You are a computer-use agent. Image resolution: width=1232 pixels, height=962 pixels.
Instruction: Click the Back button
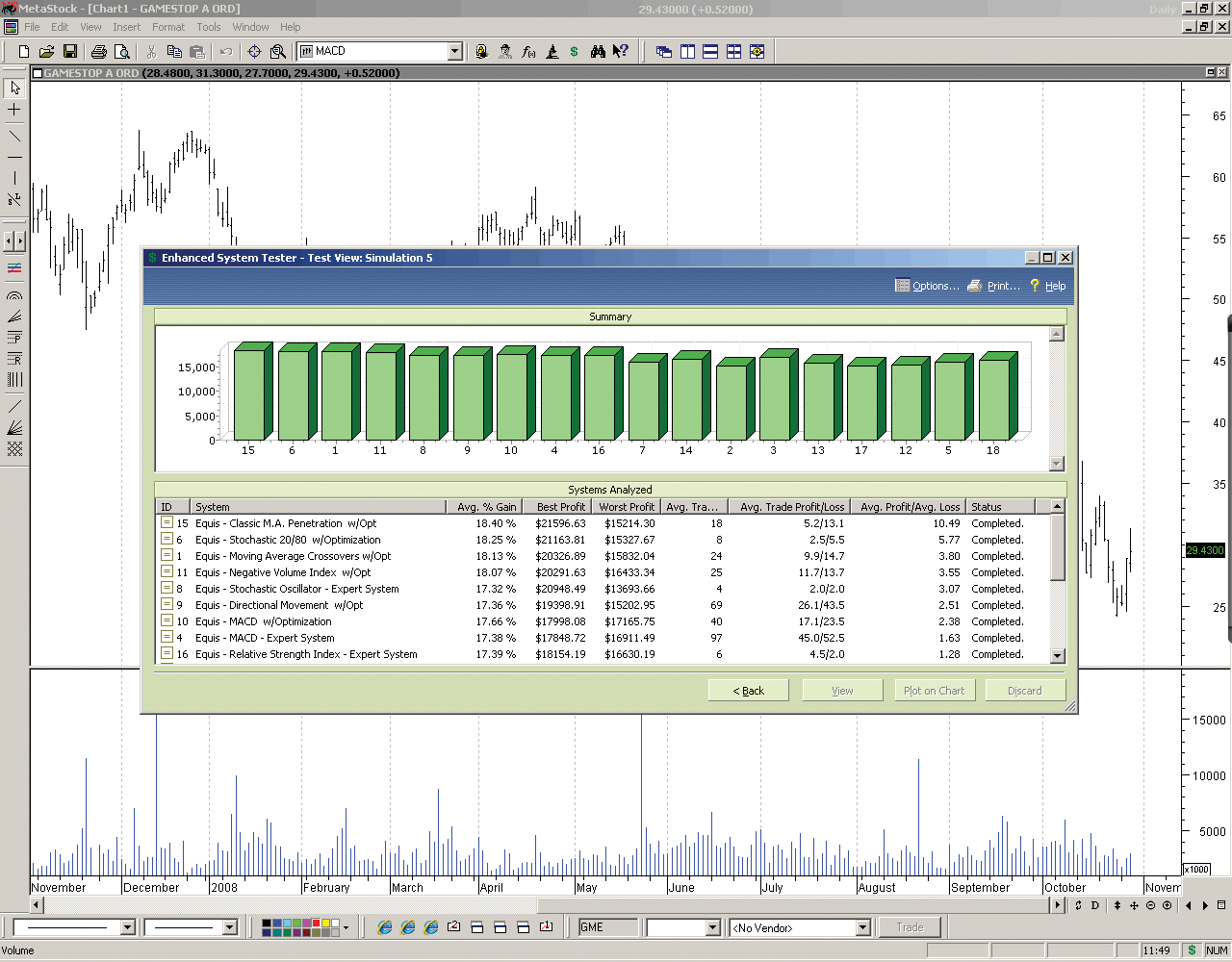(x=748, y=691)
